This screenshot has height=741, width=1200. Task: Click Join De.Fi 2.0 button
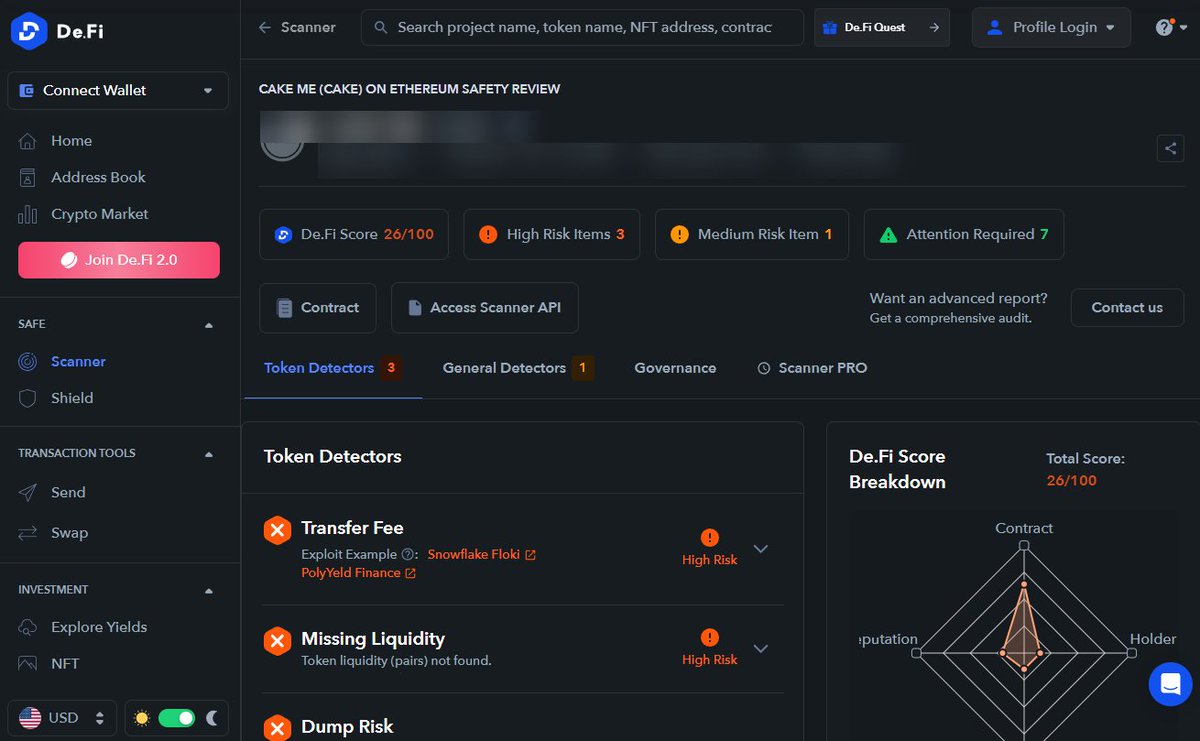pyautogui.click(x=119, y=260)
